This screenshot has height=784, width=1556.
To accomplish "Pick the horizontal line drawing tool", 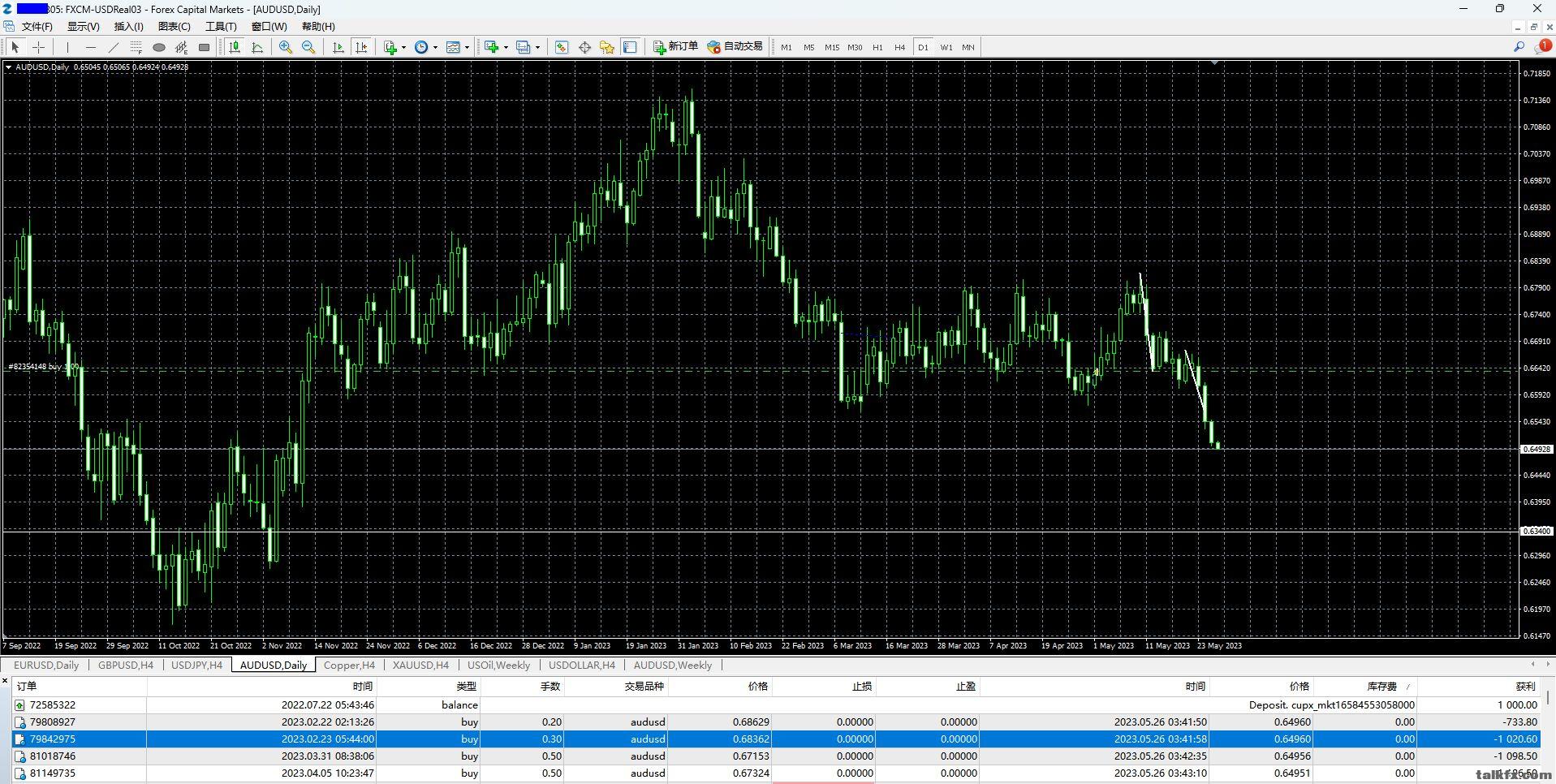I will [91, 47].
